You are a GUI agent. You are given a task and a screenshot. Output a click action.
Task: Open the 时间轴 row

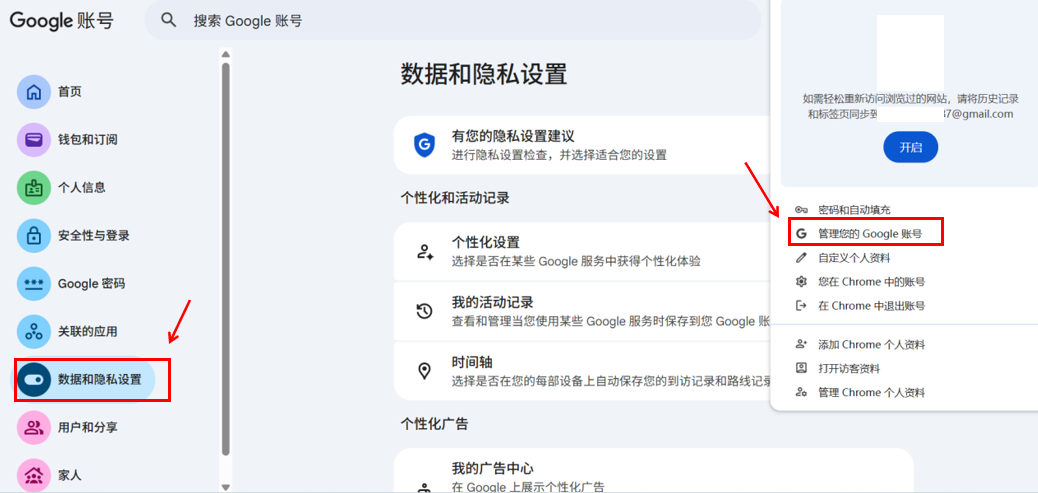click(582, 371)
